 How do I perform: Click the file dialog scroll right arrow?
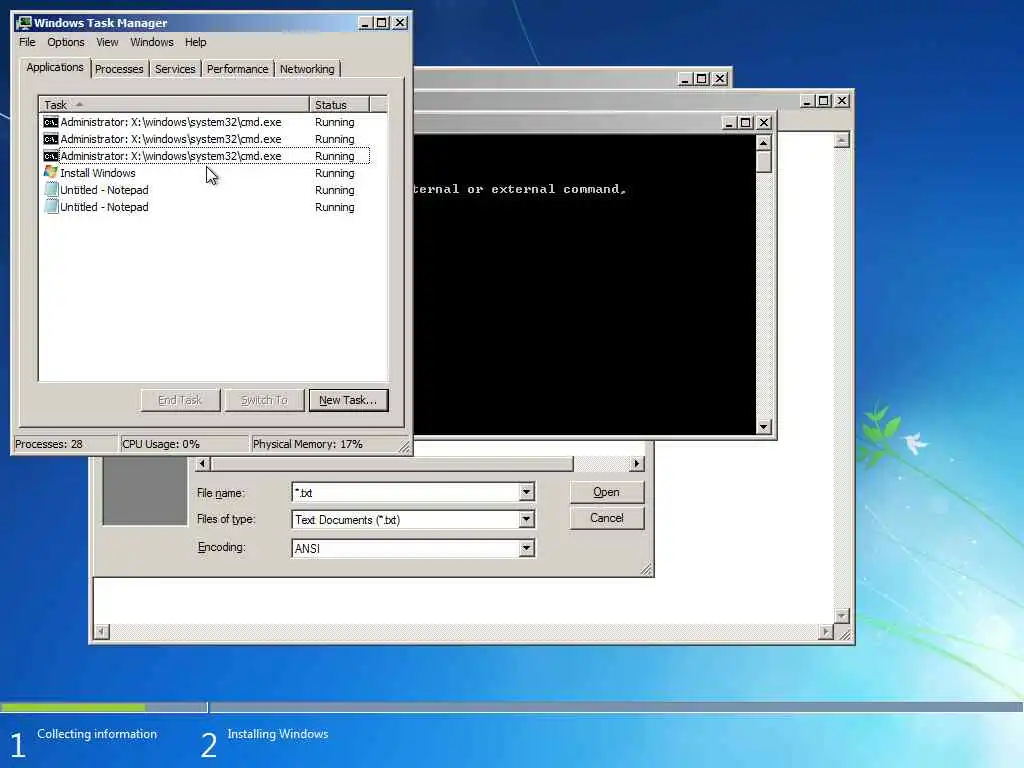coord(637,464)
